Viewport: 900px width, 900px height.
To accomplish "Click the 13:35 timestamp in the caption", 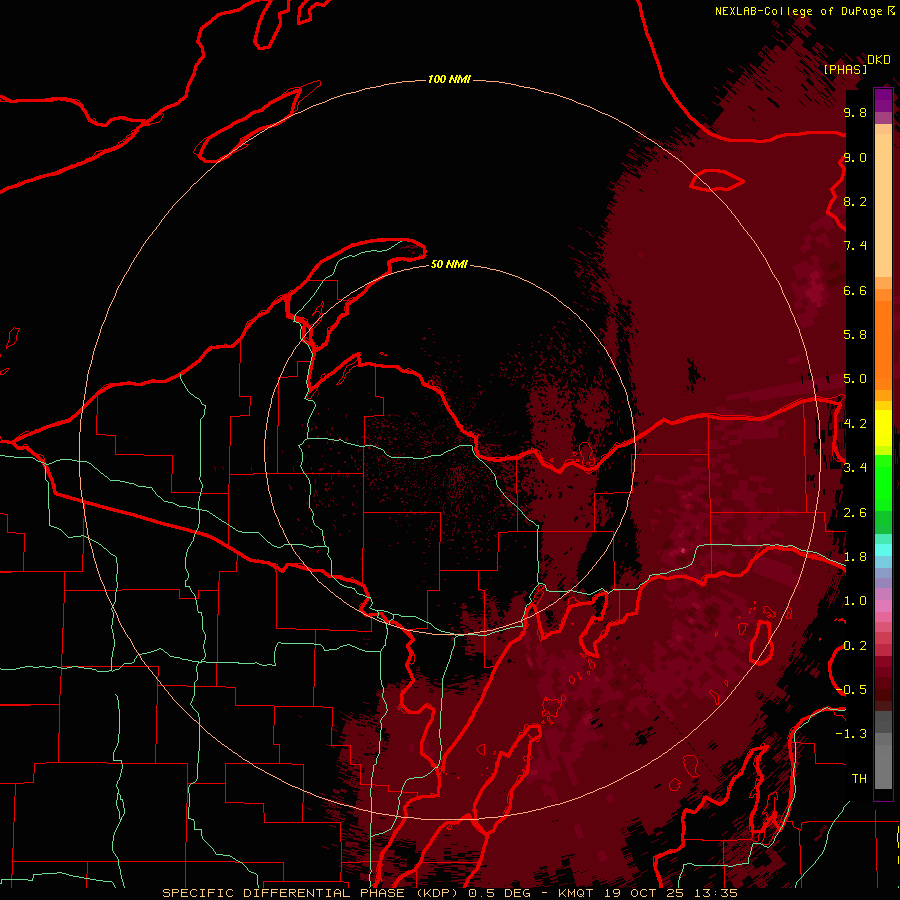I will 715,893.
